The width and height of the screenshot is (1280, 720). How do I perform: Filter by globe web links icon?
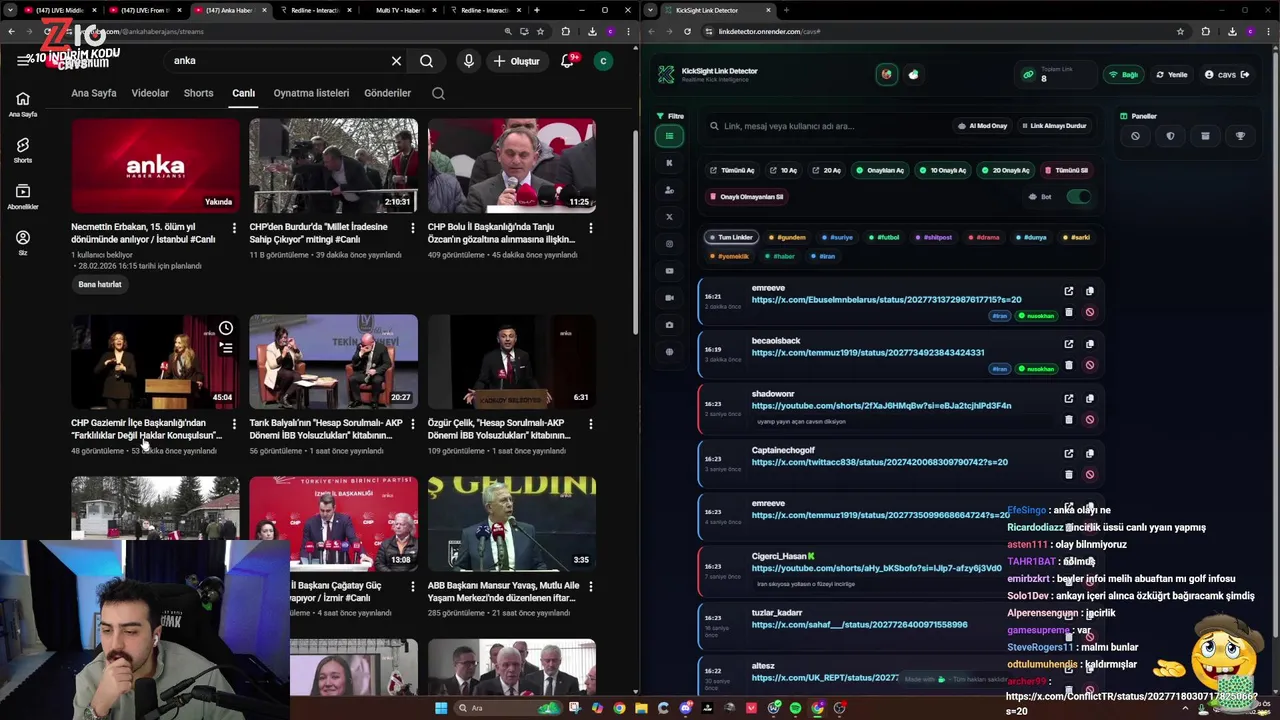coord(670,352)
